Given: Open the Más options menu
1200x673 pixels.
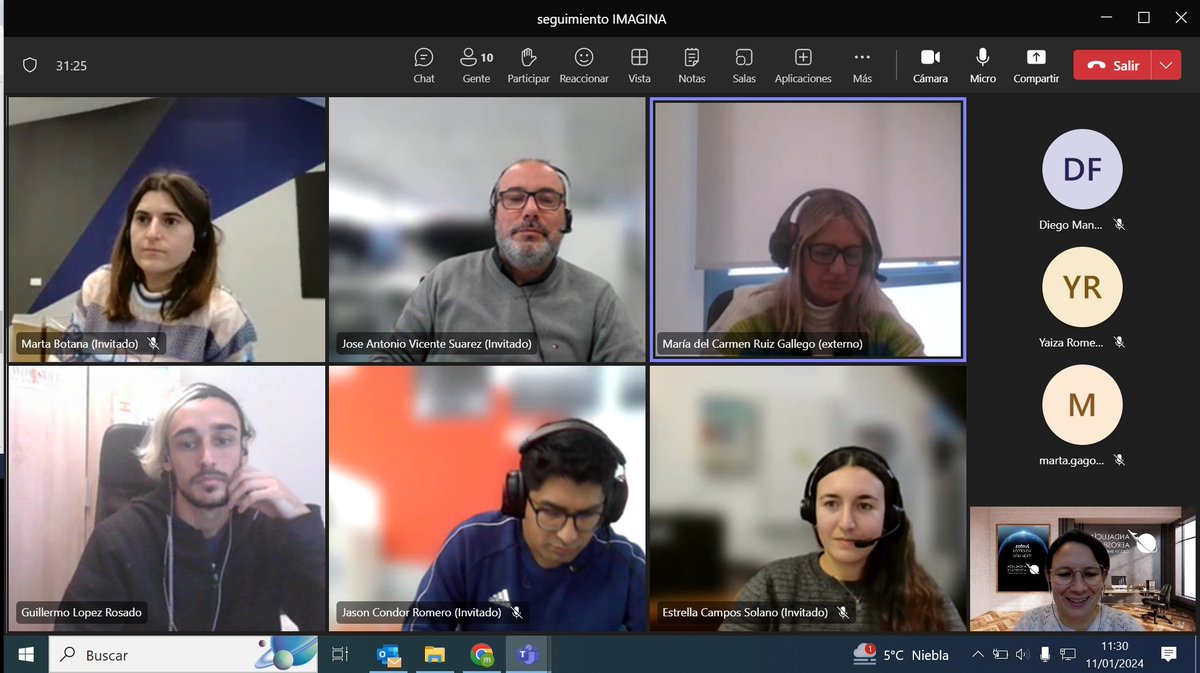Looking at the screenshot, I should [x=862, y=66].
